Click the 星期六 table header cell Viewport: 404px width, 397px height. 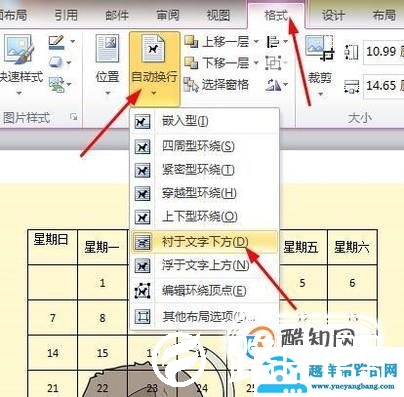tap(352, 247)
